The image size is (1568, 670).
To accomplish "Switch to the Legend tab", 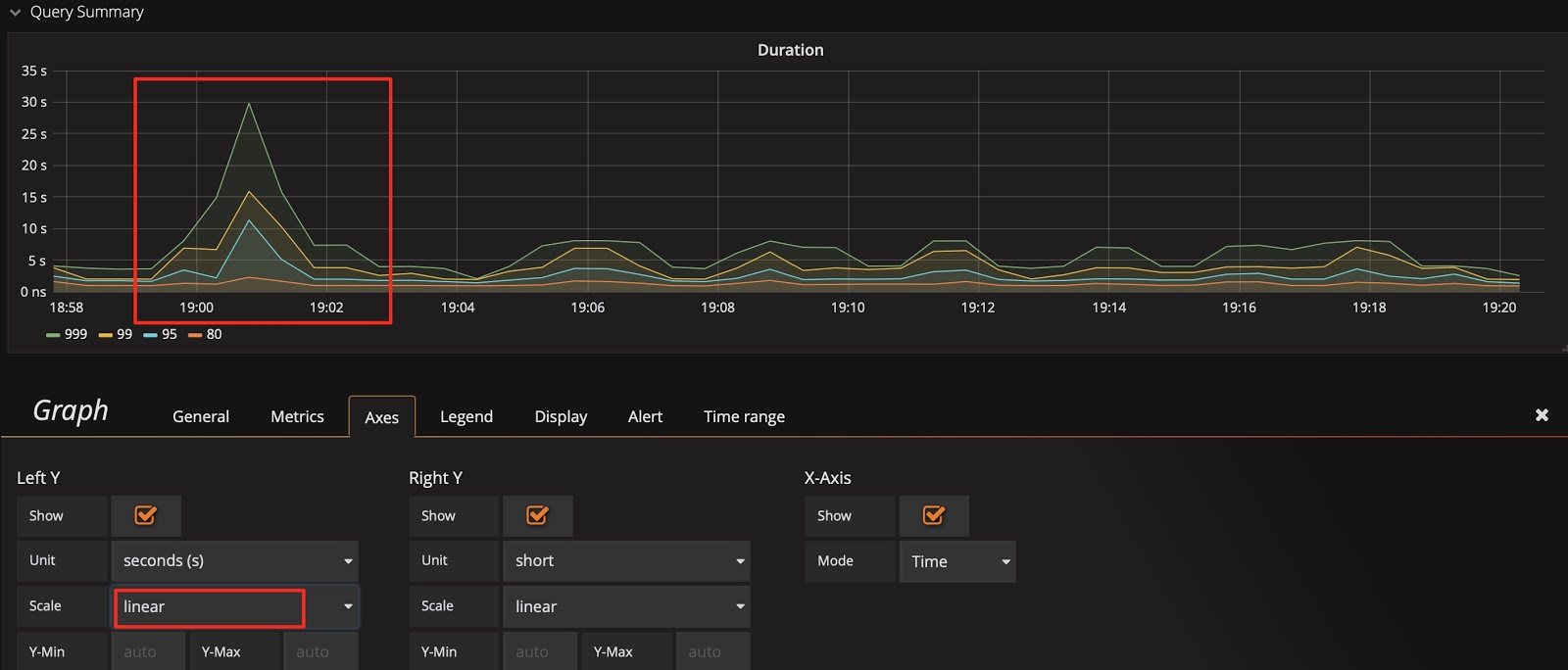I will (465, 416).
